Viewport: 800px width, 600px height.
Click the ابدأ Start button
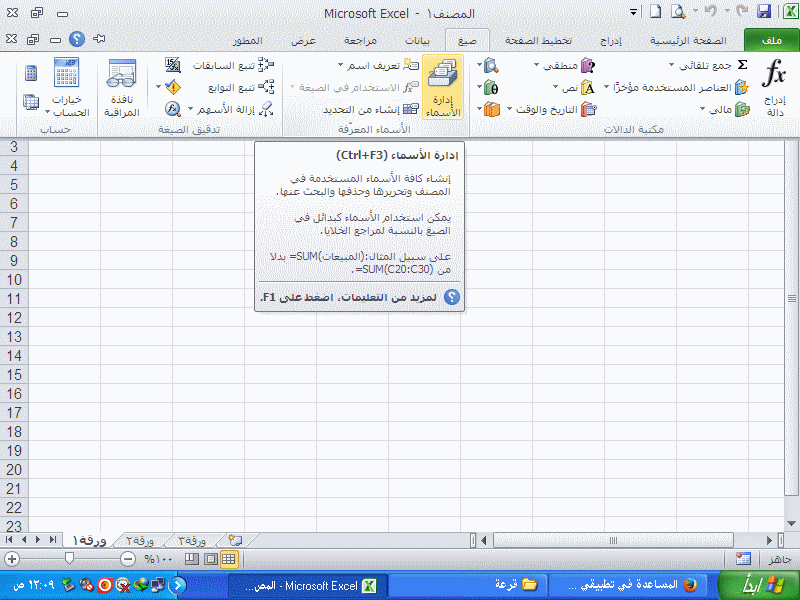[758, 585]
